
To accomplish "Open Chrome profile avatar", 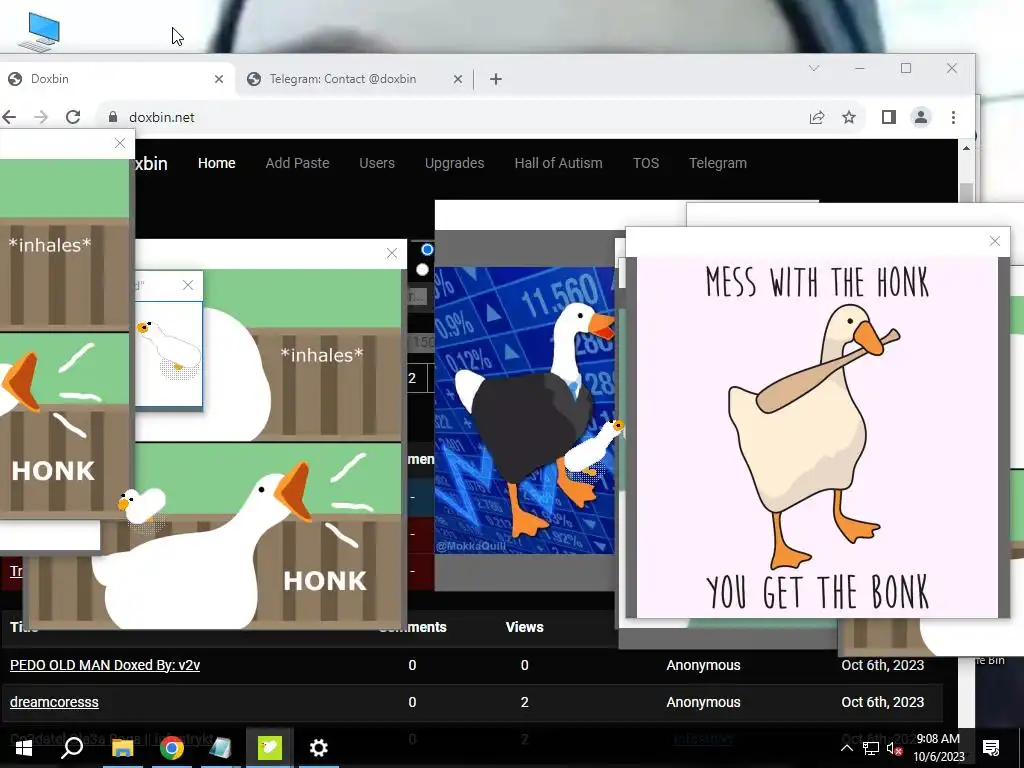I will pyautogui.click(x=921, y=118).
